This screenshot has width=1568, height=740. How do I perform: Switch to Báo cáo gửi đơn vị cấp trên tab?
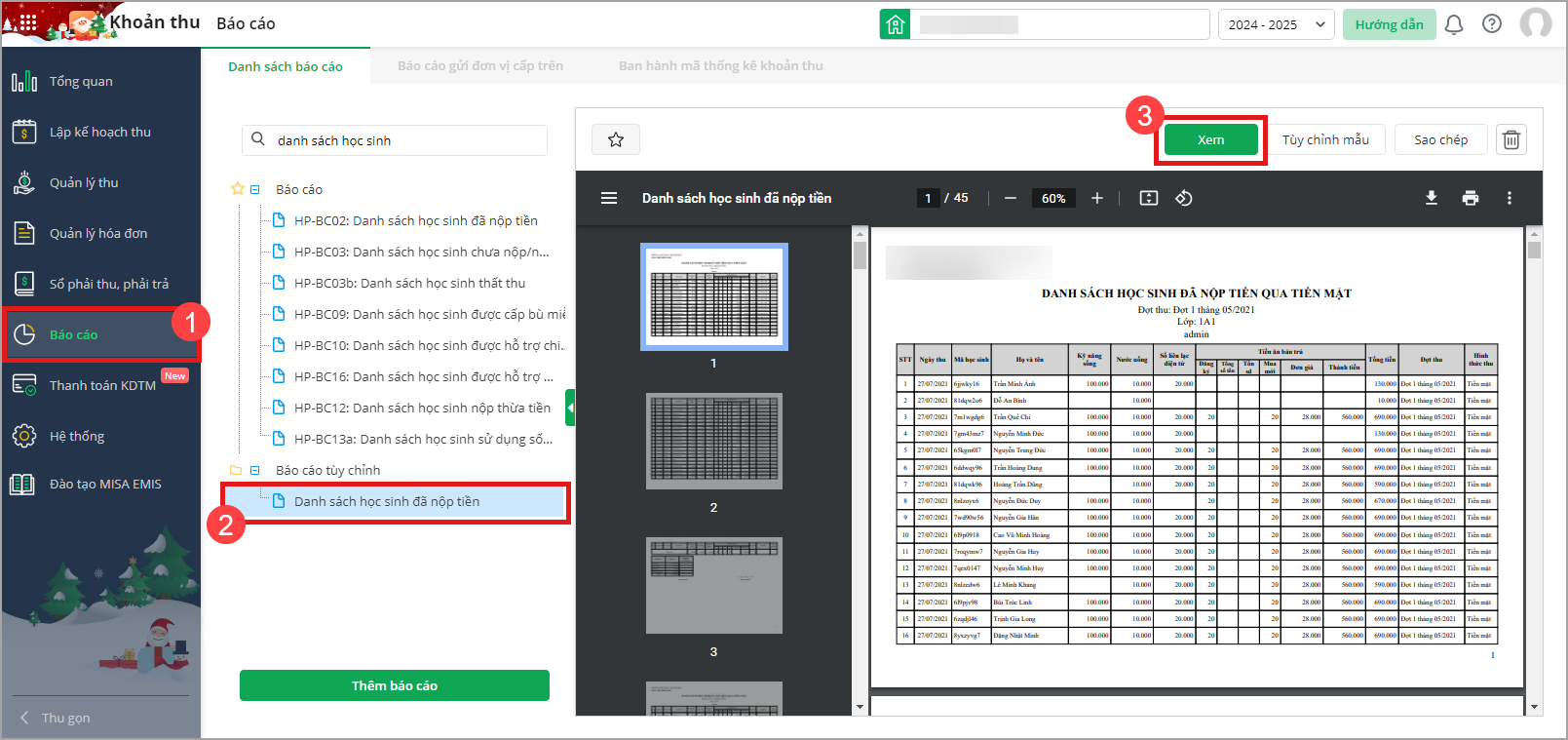[x=480, y=65]
